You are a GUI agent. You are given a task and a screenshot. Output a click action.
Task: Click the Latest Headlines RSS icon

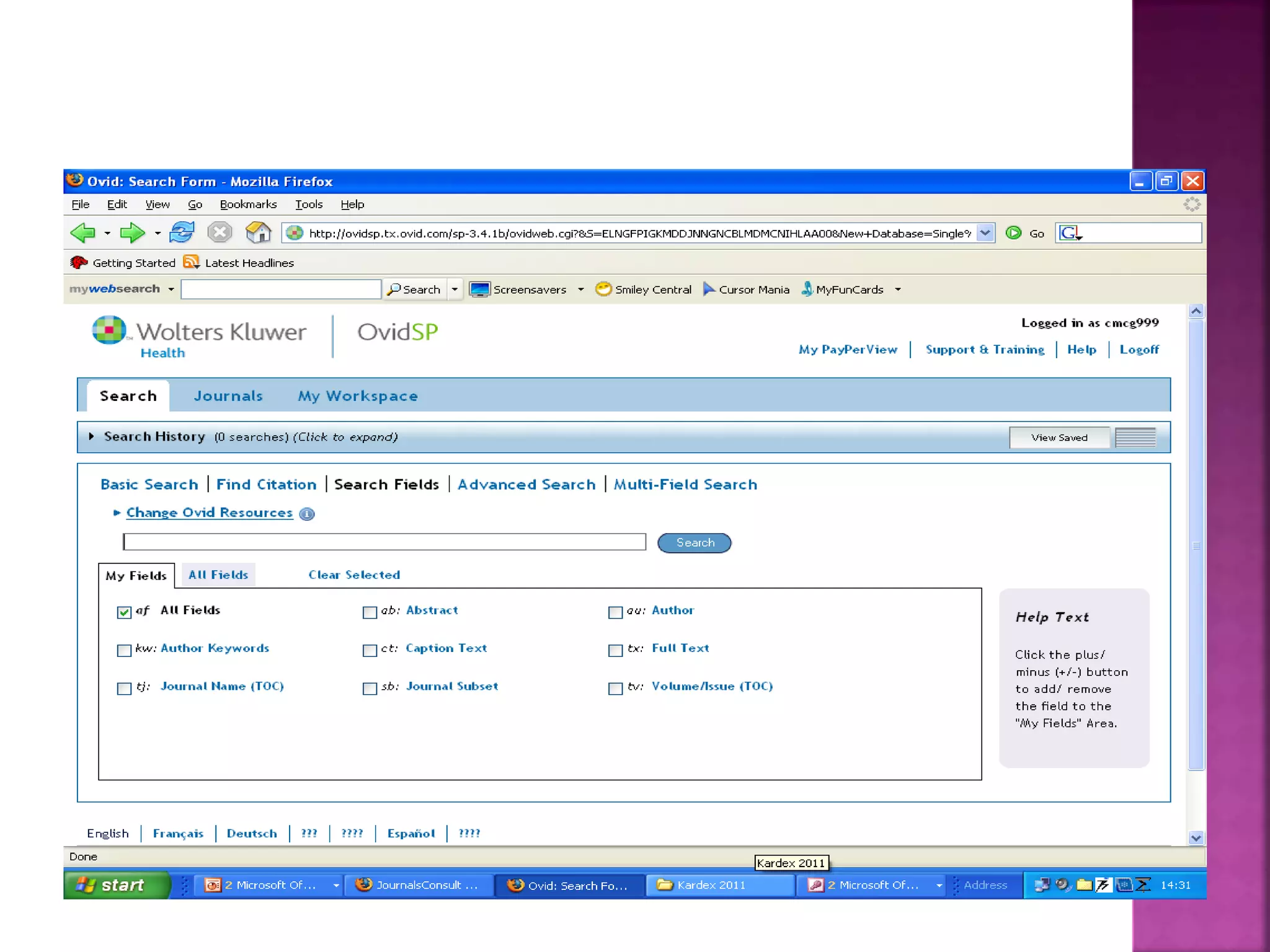click(191, 262)
